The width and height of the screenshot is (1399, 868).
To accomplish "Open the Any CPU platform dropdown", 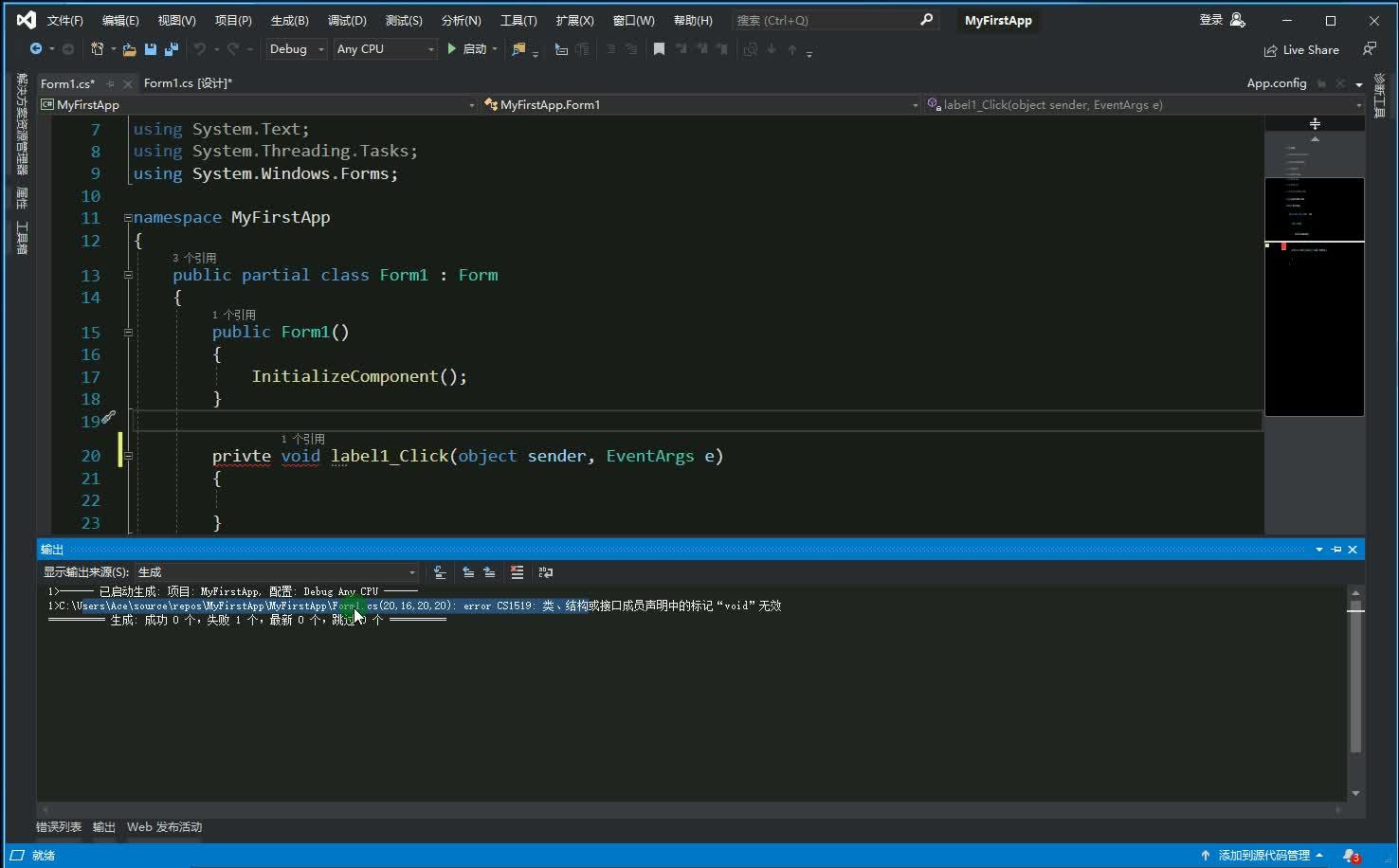I will 385,49.
